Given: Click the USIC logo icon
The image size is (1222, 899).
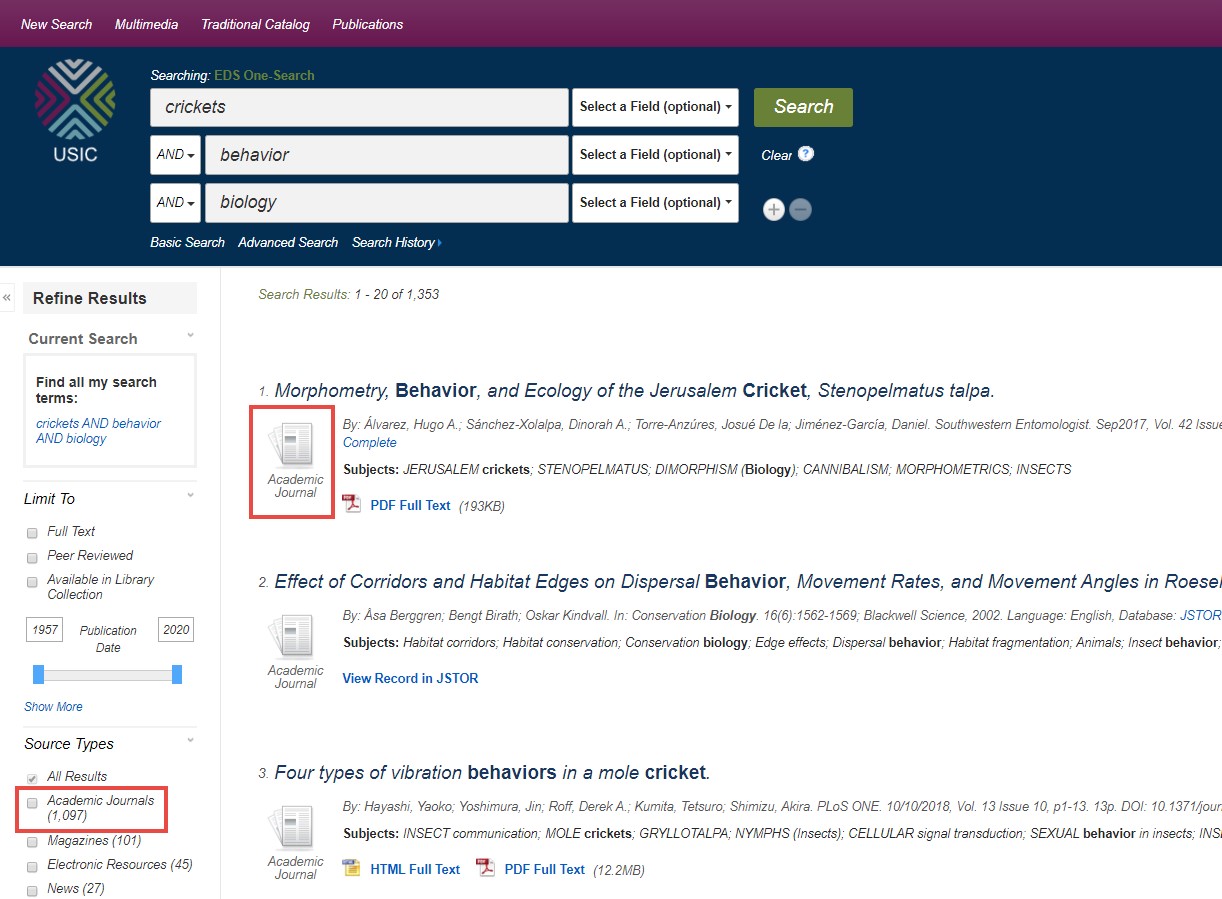Looking at the screenshot, I should point(75,110).
